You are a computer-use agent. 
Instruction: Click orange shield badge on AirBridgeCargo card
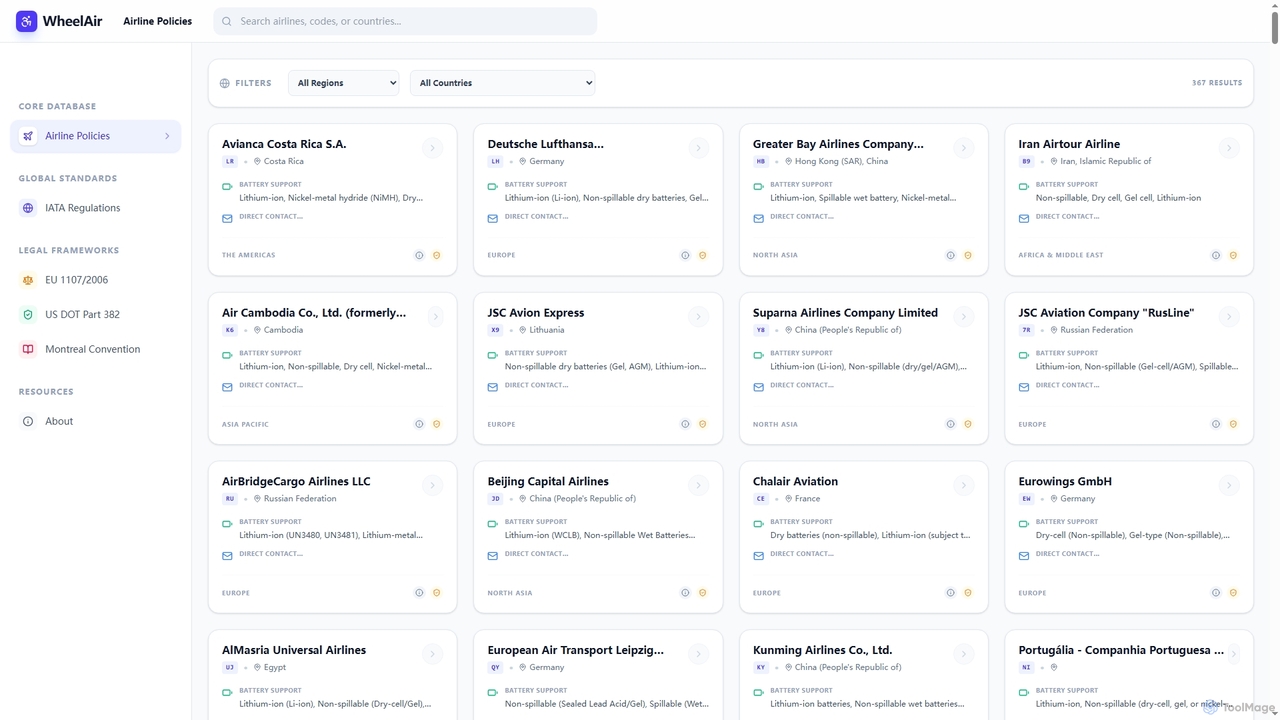pyautogui.click(x=437, y=593)
